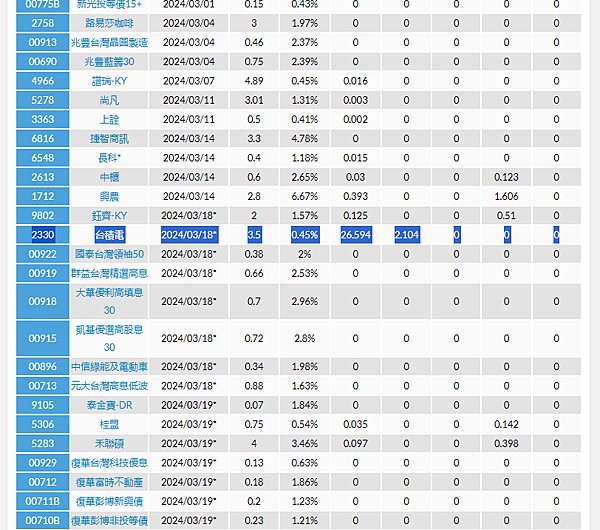The image size is (600, 530).
Task: Click stock code 00713
Action: [x=42, y=386]
